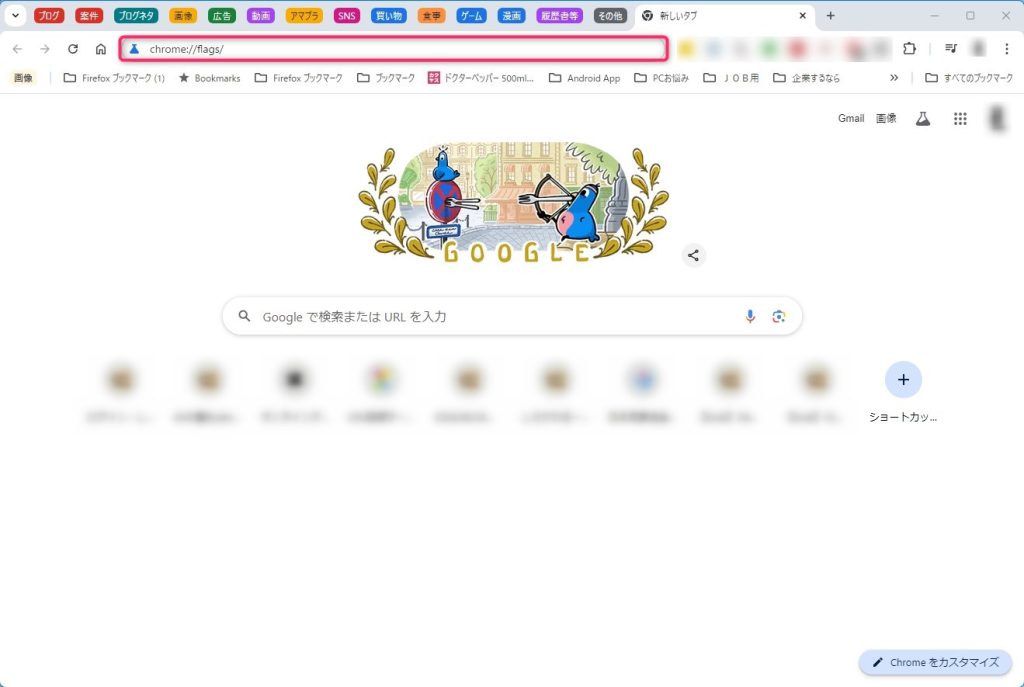Open Chrome's three-dot menu
The image size is (1024, 687).
(x=1006, y=49)
